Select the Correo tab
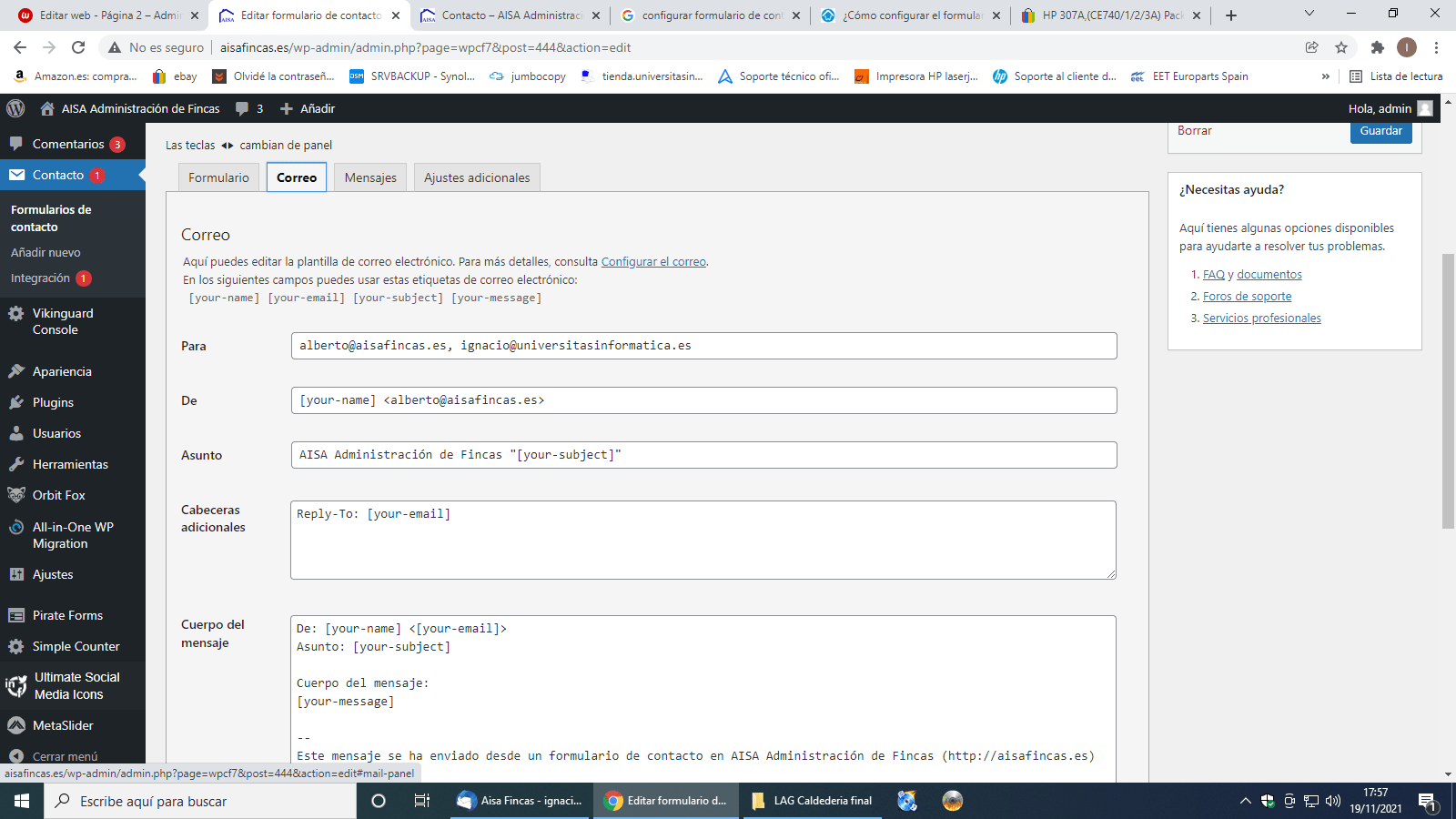The image size is (1456, 819). pyautogui.click(x=297, y=177)
